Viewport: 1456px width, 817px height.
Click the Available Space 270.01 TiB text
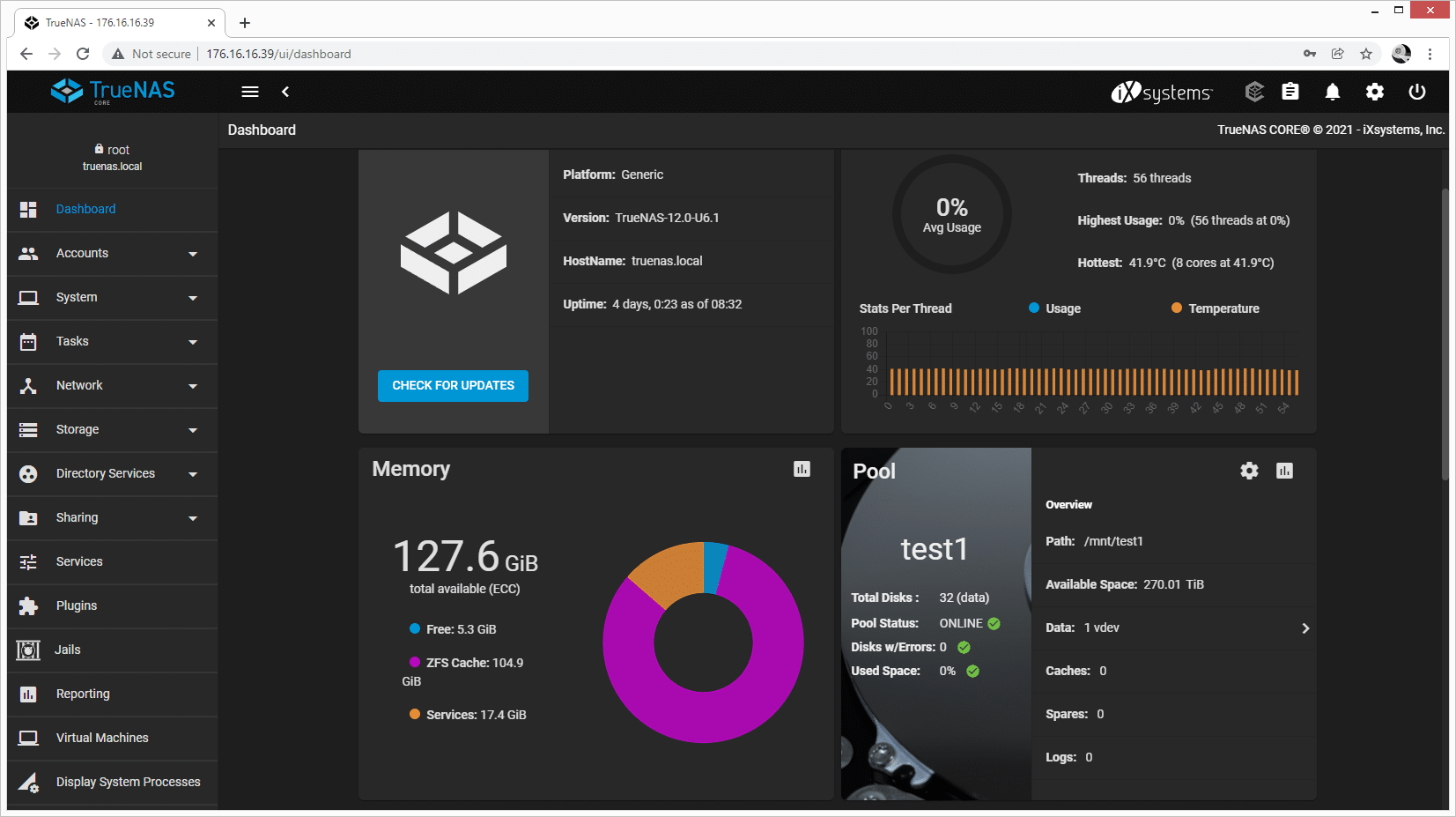coord(1125,584)
